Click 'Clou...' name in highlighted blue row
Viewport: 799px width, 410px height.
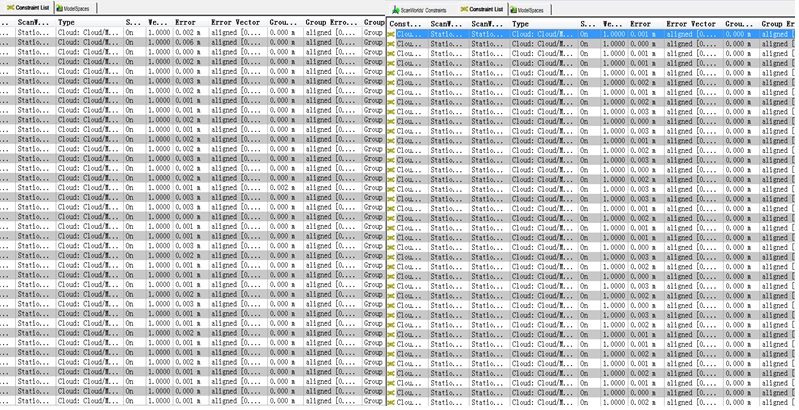(x=409, y=34)
